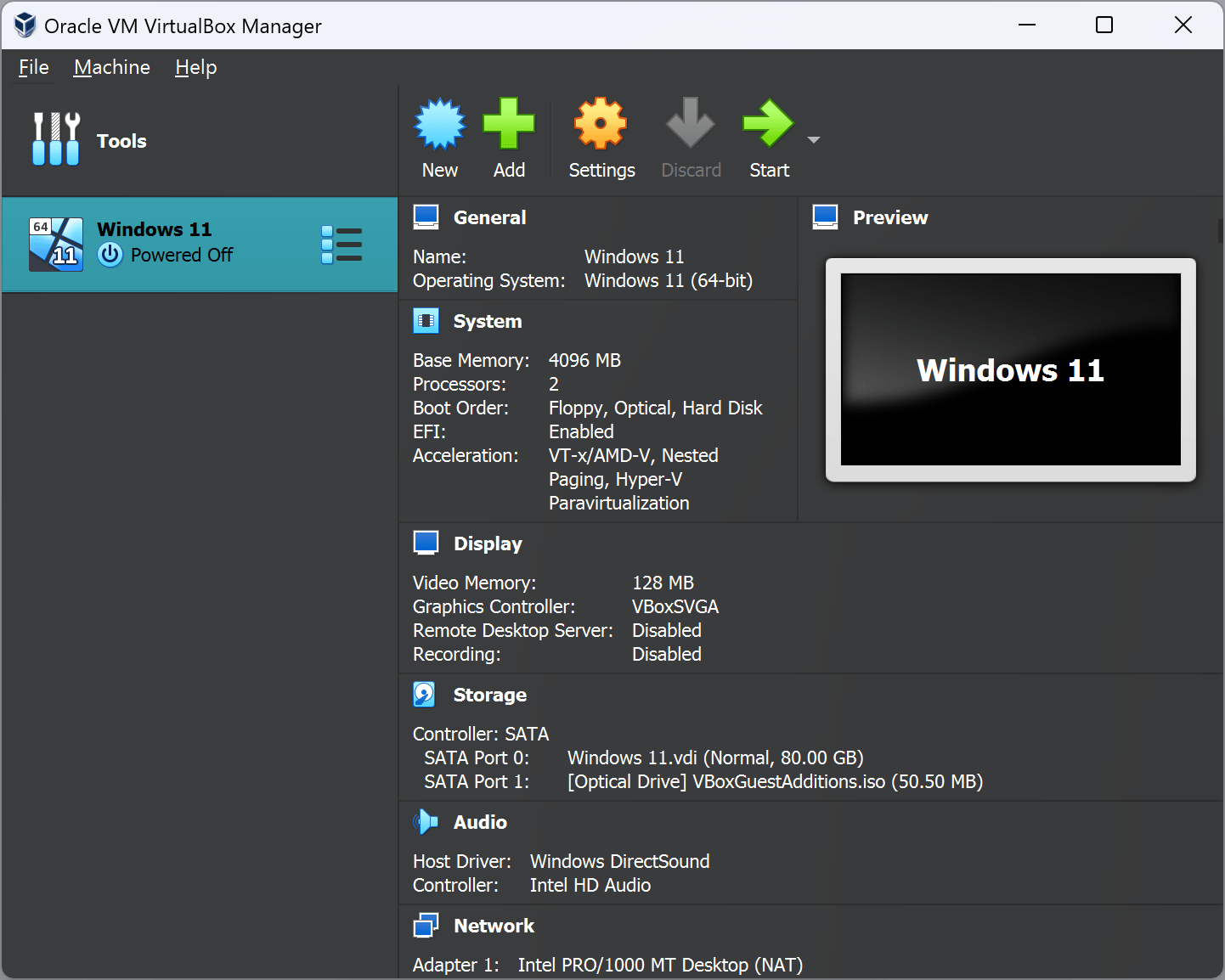Click the Display section monitor icon

pyautogui.click(x=426, y=544)
